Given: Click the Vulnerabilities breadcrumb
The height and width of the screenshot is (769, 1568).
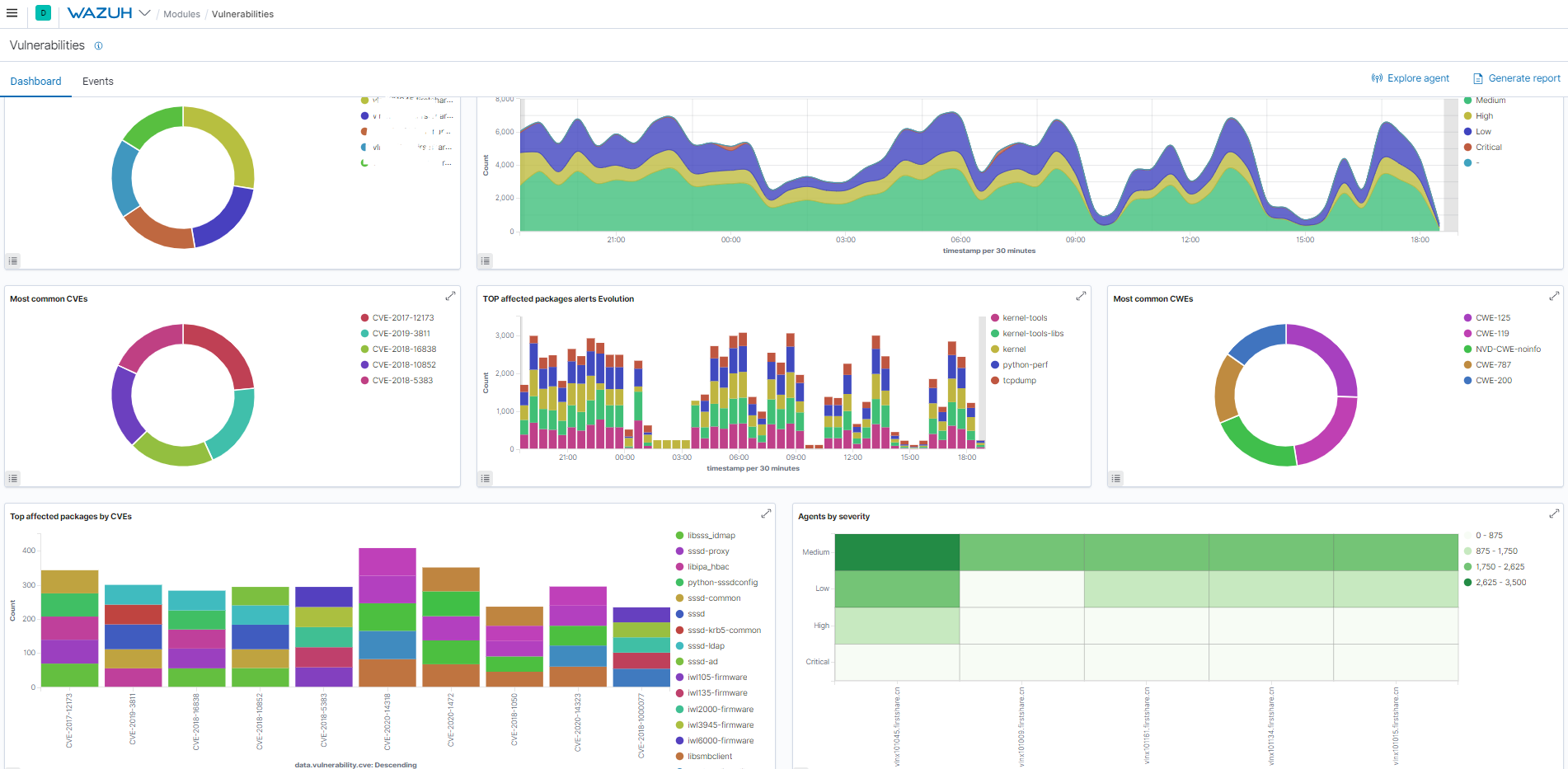Looking at the screenshot, I should click(242, 14).
